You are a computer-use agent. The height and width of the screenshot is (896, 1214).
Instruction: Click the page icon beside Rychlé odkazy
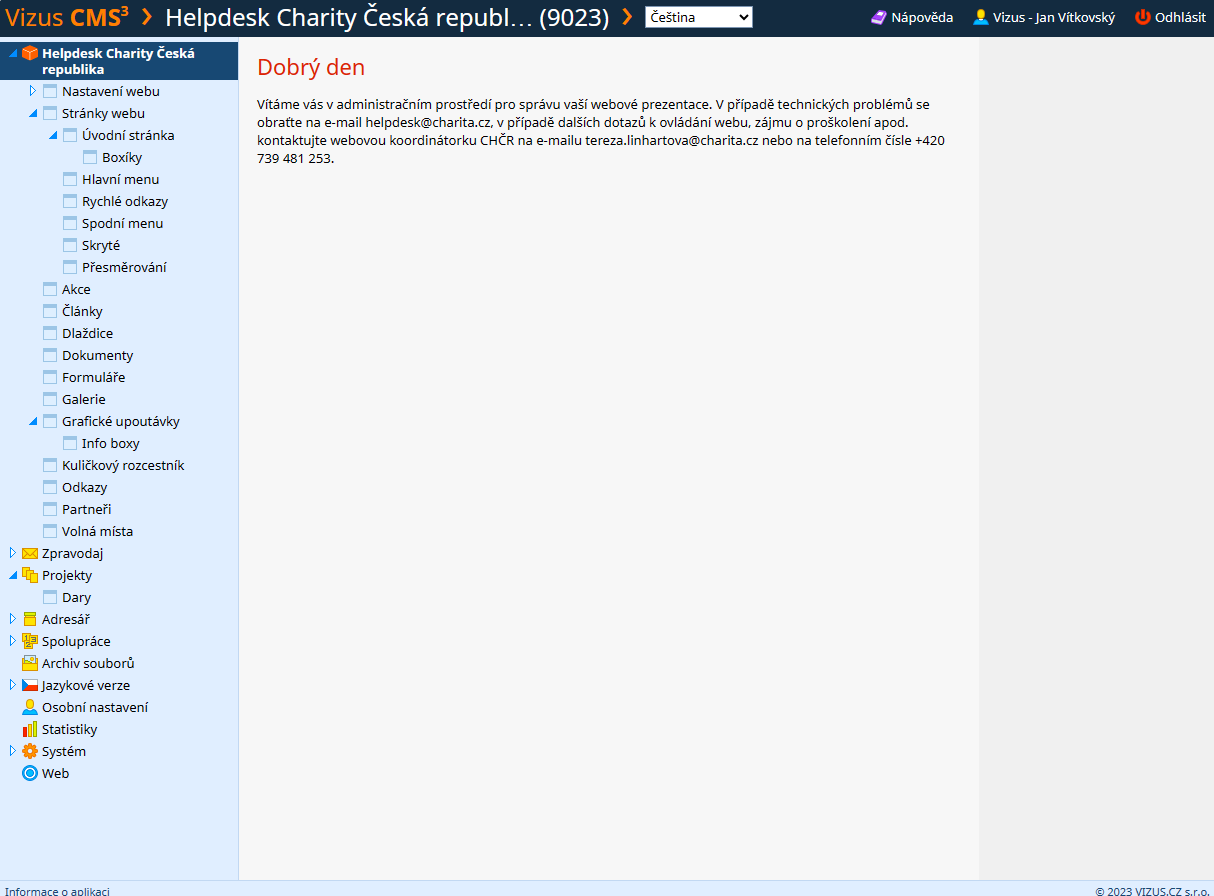pos(70,201)
